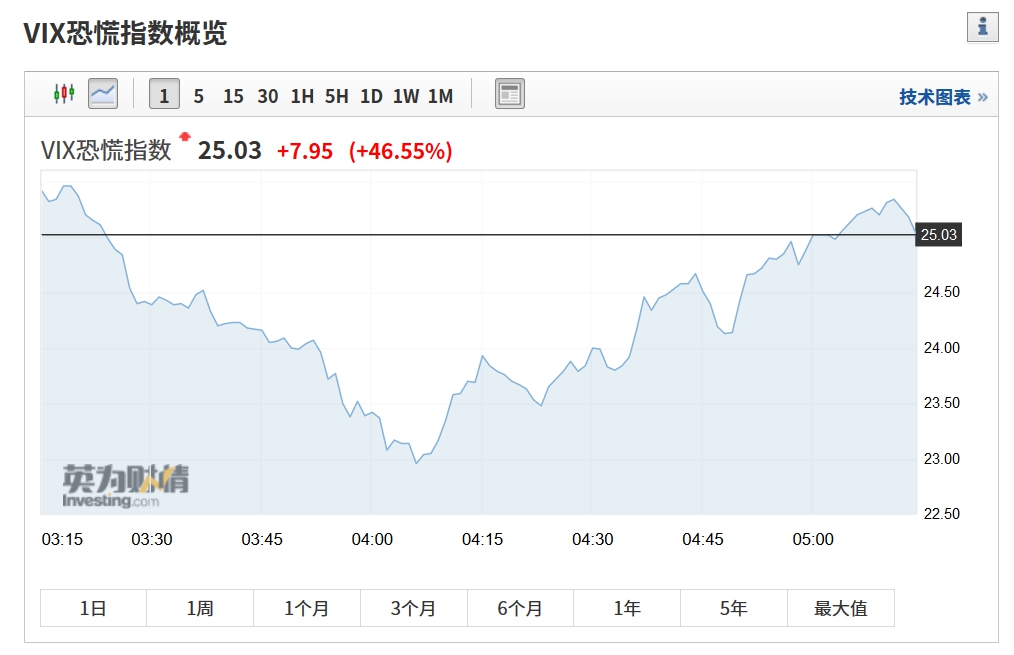1014x655 pixels.
Task: Switch to the 5H interval
Action: [x=337, y=95]
